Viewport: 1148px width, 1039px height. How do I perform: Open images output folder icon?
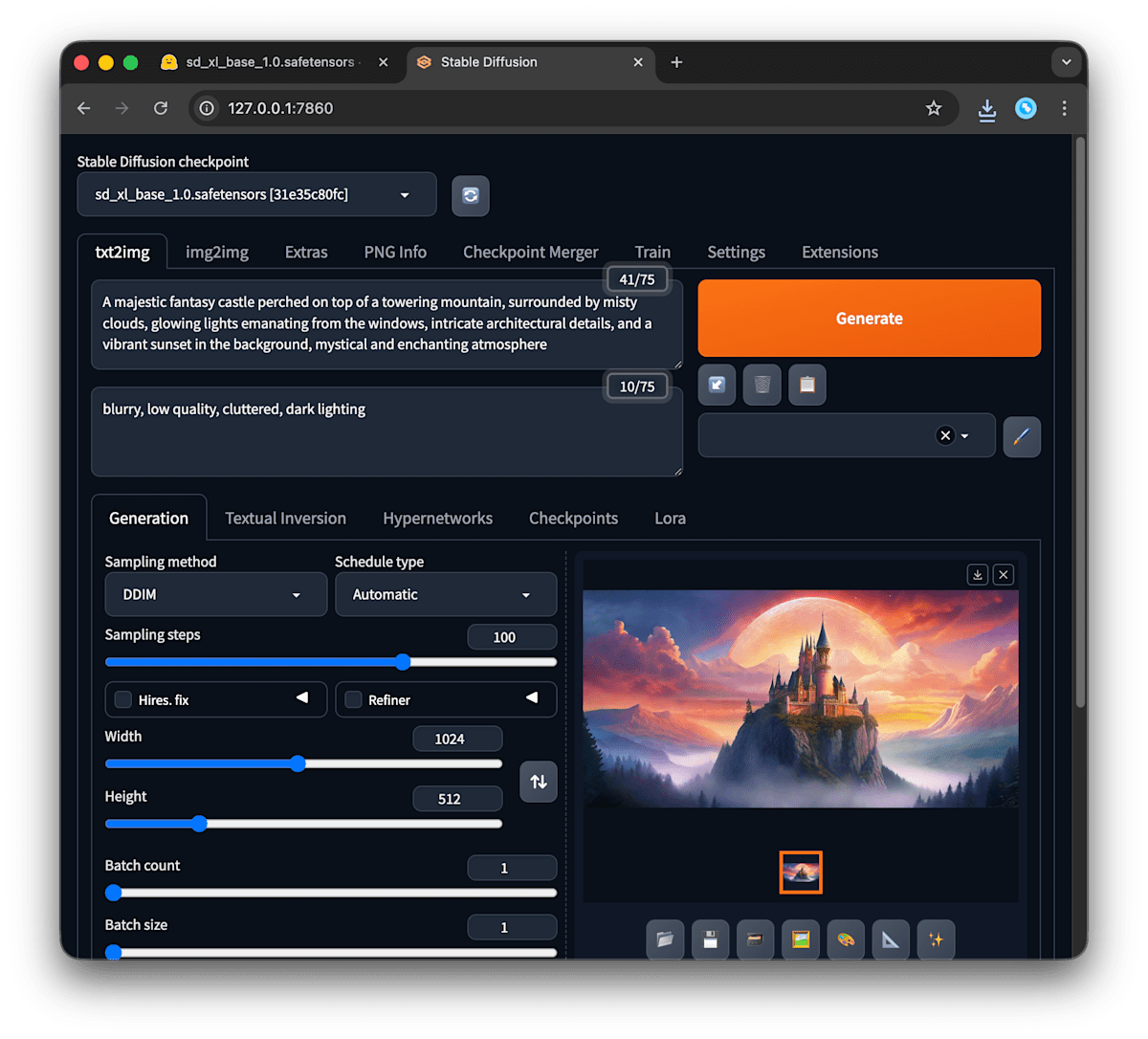coord(665,940)
